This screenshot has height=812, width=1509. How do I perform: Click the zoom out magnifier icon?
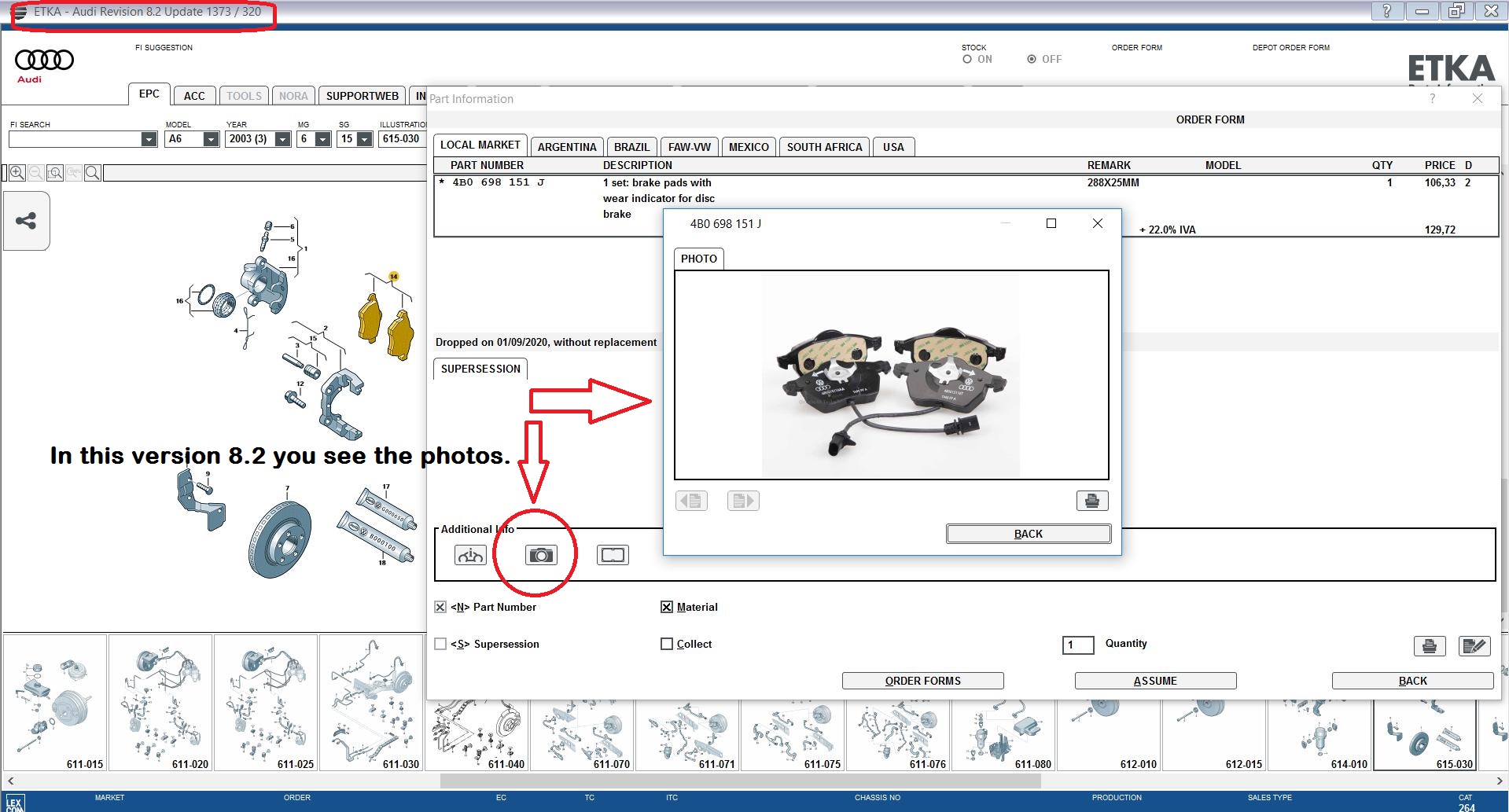point(36,173)
